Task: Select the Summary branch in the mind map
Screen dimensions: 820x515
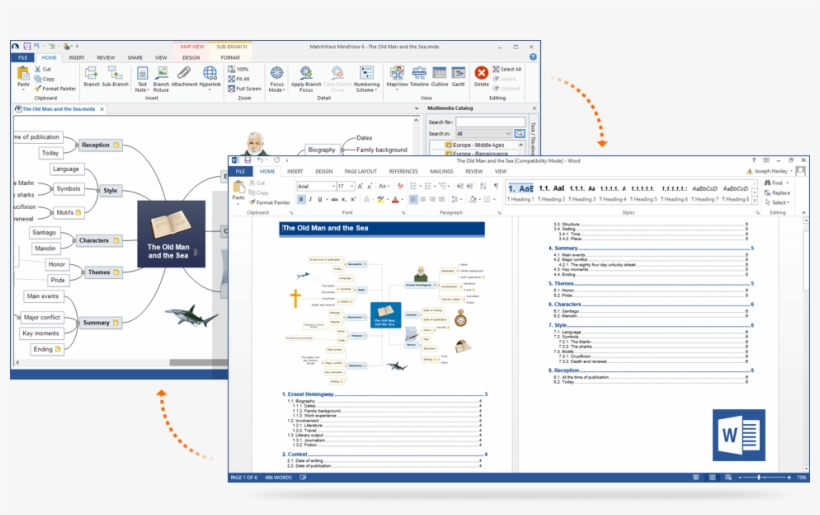Action: [100, 323]
